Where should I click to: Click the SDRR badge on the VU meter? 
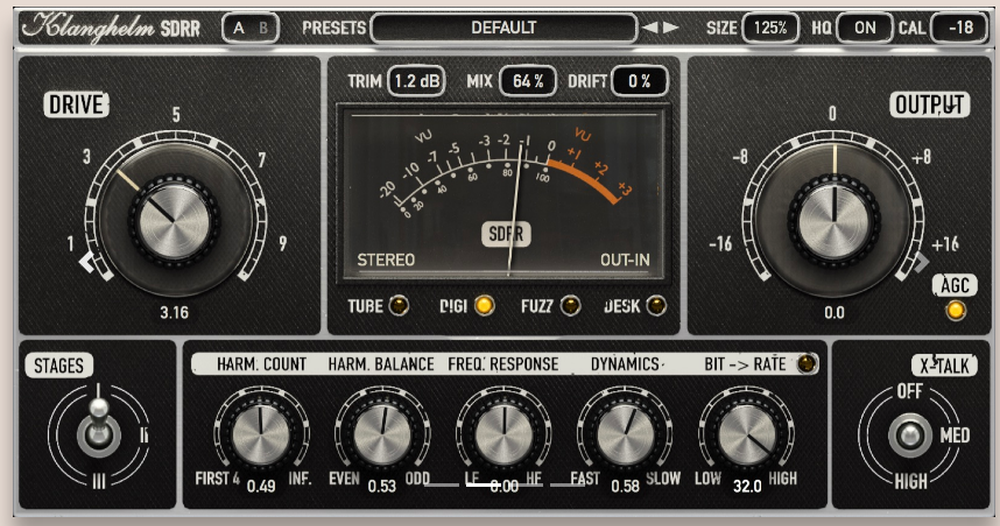point(506,234)
